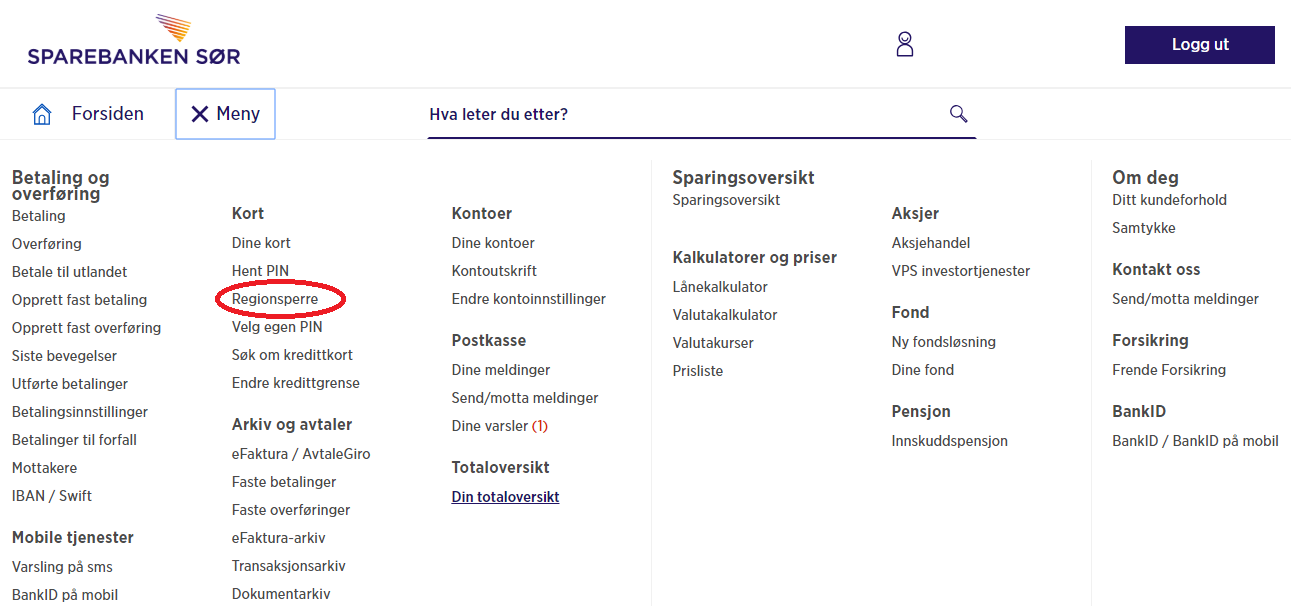The width and height of the screenshot is (1291, 606).
Task: Open Ditt kundeforhold
Action: (x=1169, y=200)
